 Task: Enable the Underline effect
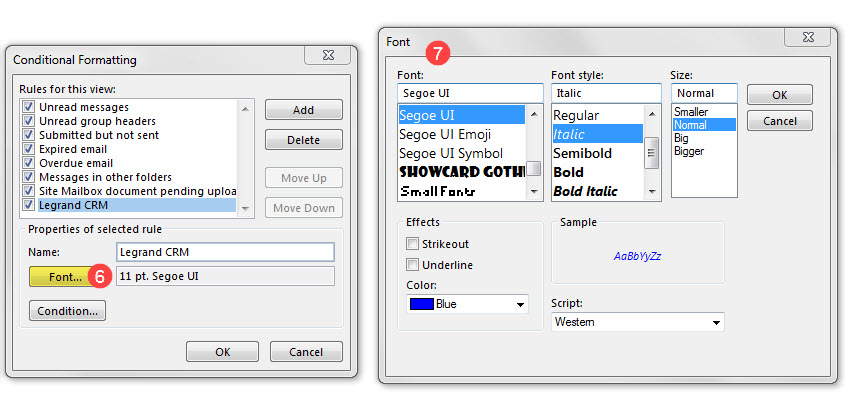412,265
